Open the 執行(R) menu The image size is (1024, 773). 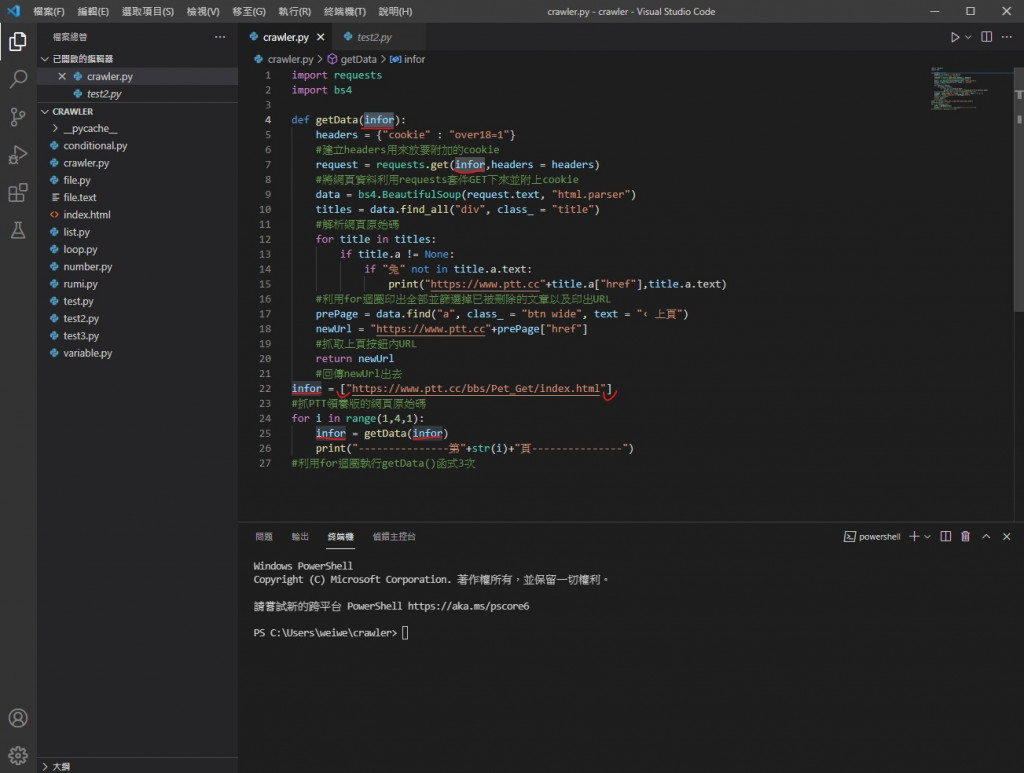click(295, 12)
